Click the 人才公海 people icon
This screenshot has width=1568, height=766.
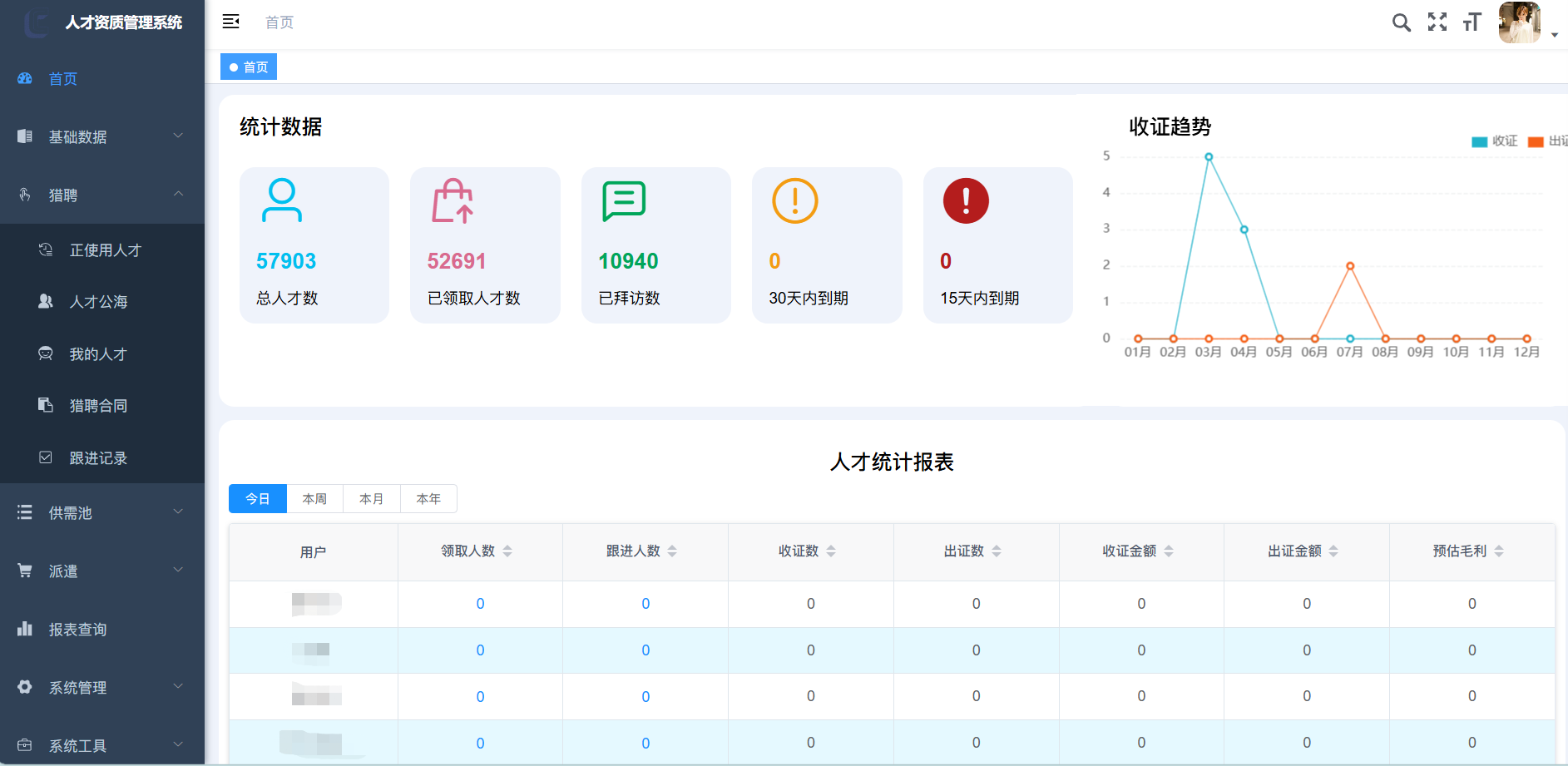tap(46, 301)
